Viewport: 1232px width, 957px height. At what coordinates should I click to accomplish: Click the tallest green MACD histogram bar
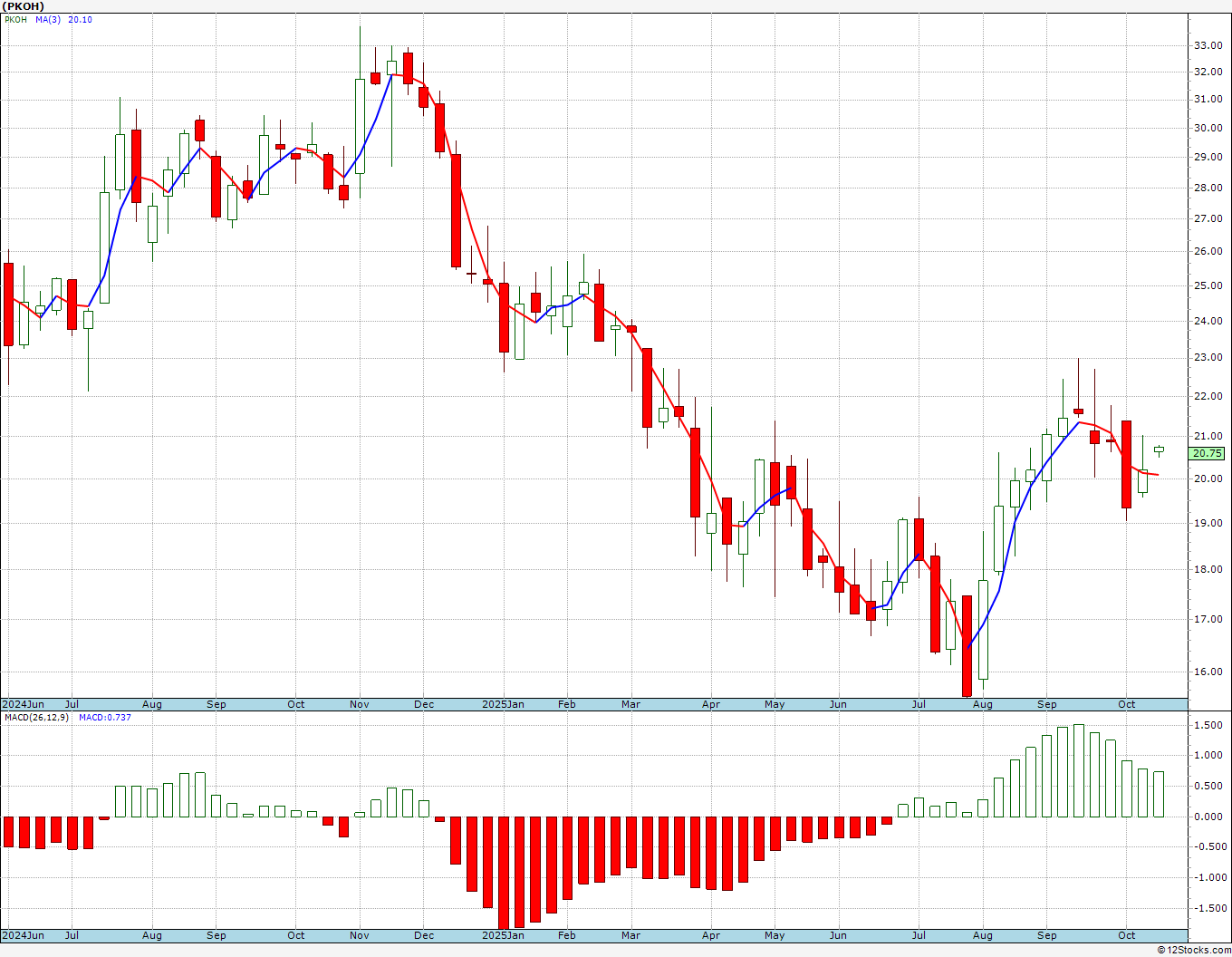coord(1078,770)
